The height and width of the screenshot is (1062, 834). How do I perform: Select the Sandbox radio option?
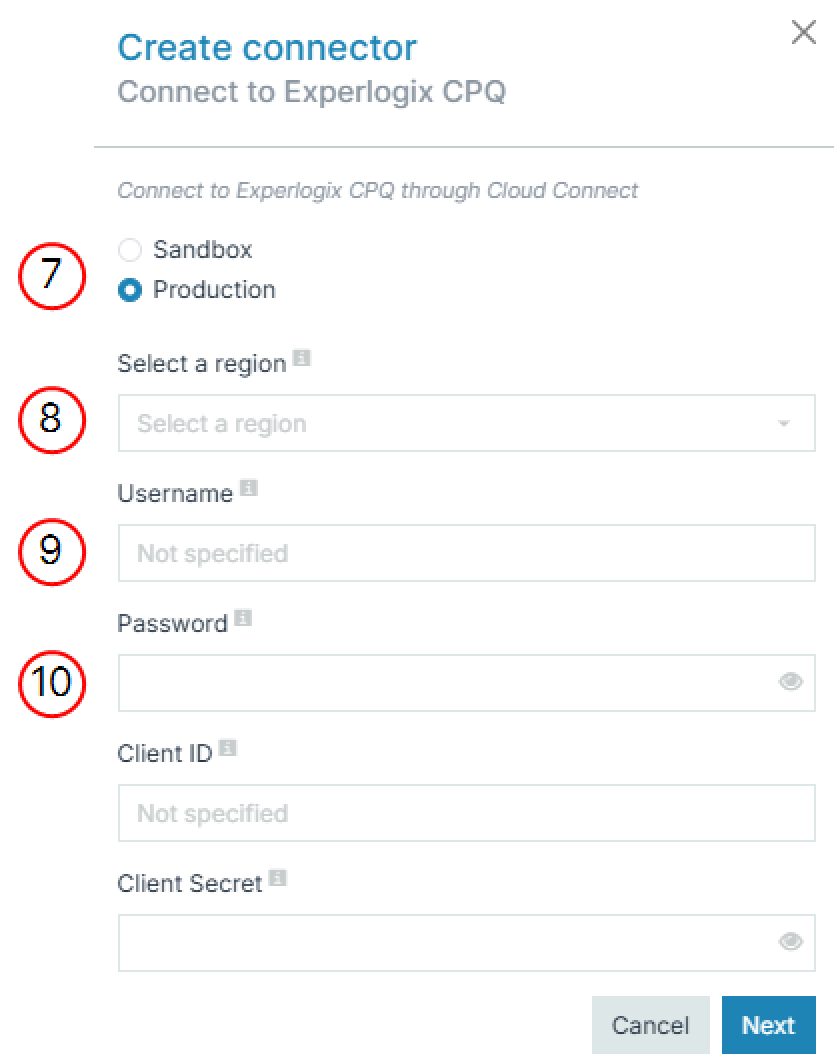click(x=130, y=249)
